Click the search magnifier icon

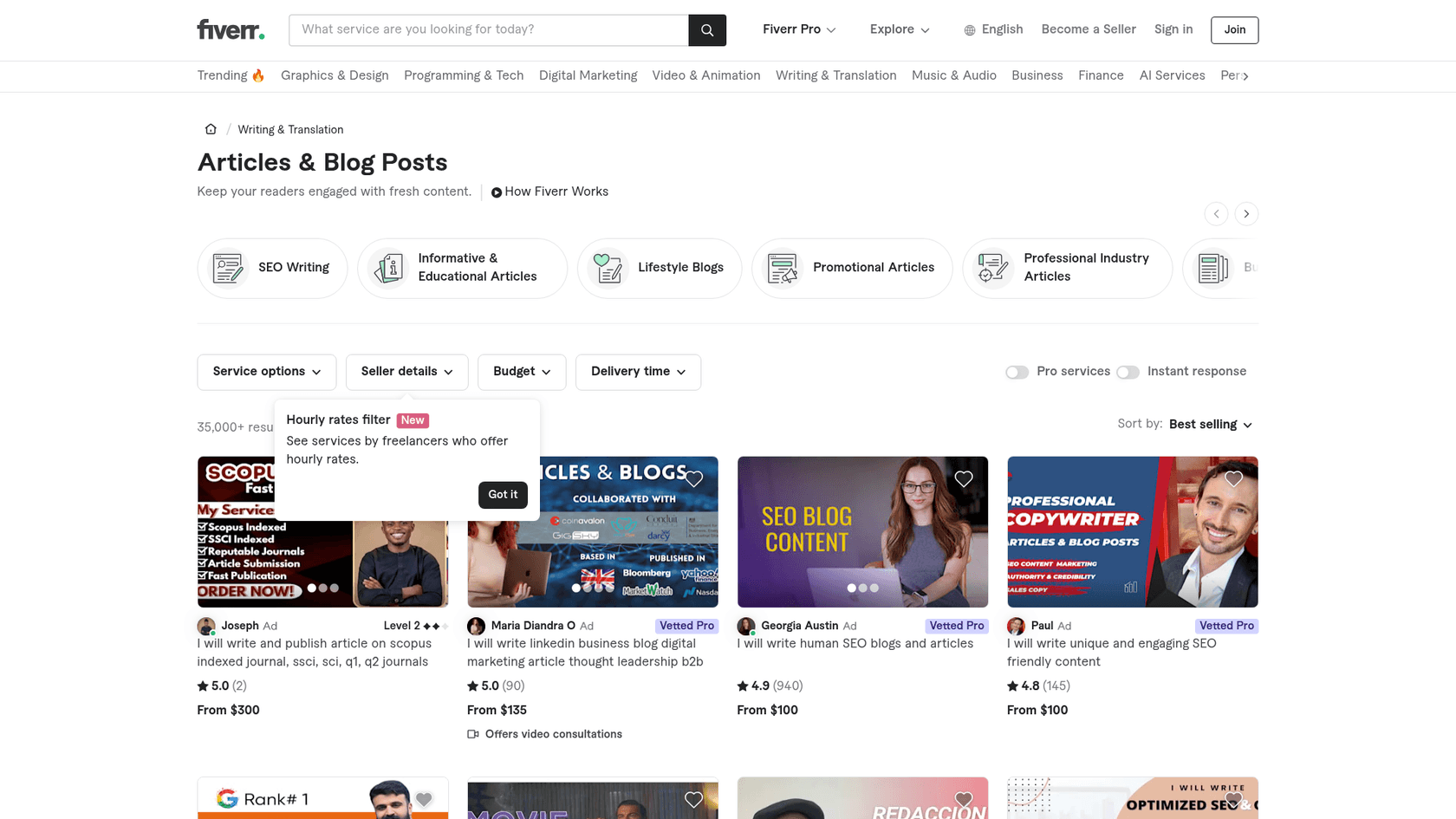coord(706,29)
